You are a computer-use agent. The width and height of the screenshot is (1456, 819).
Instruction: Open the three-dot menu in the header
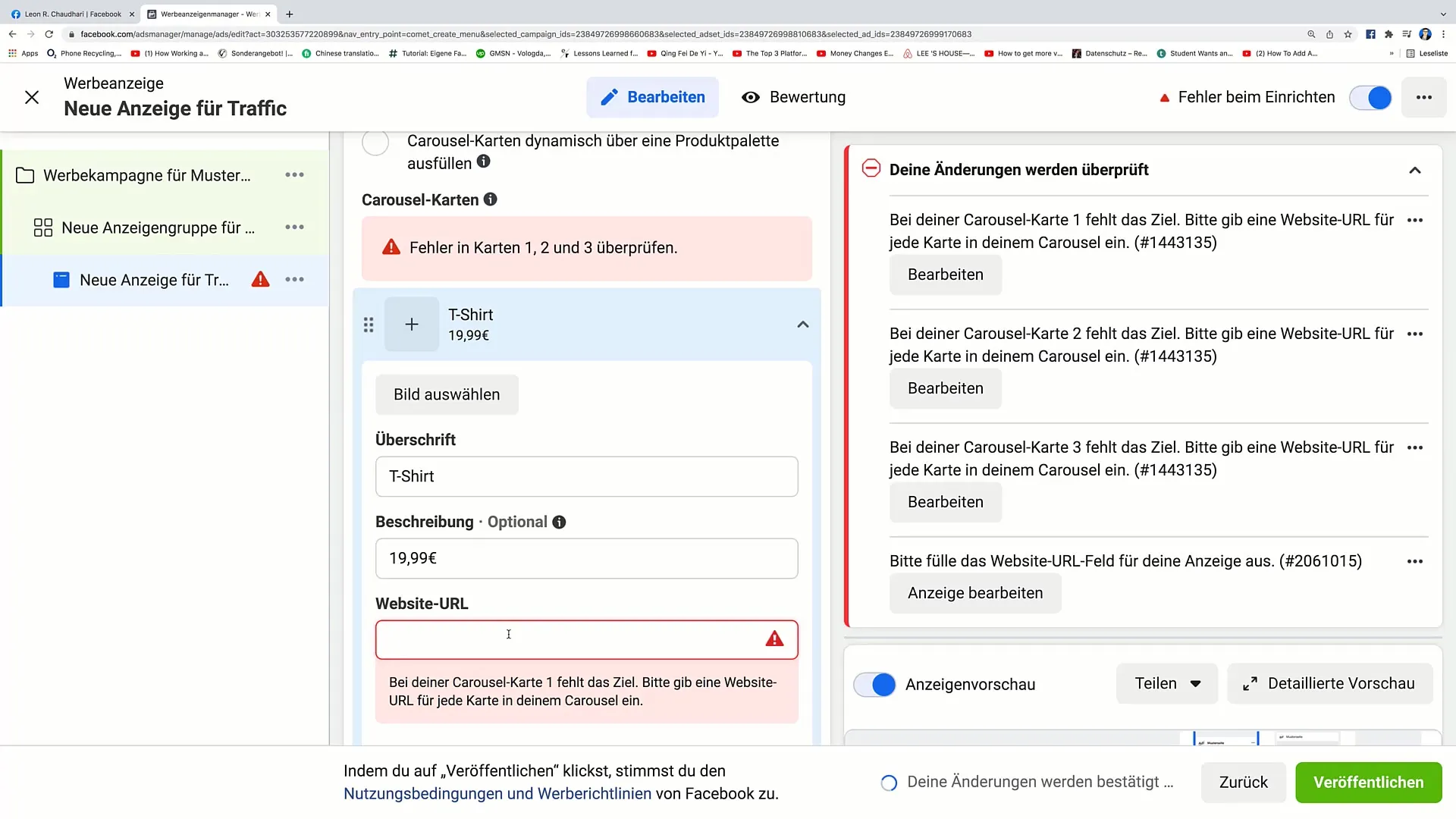click(1423, 97)
